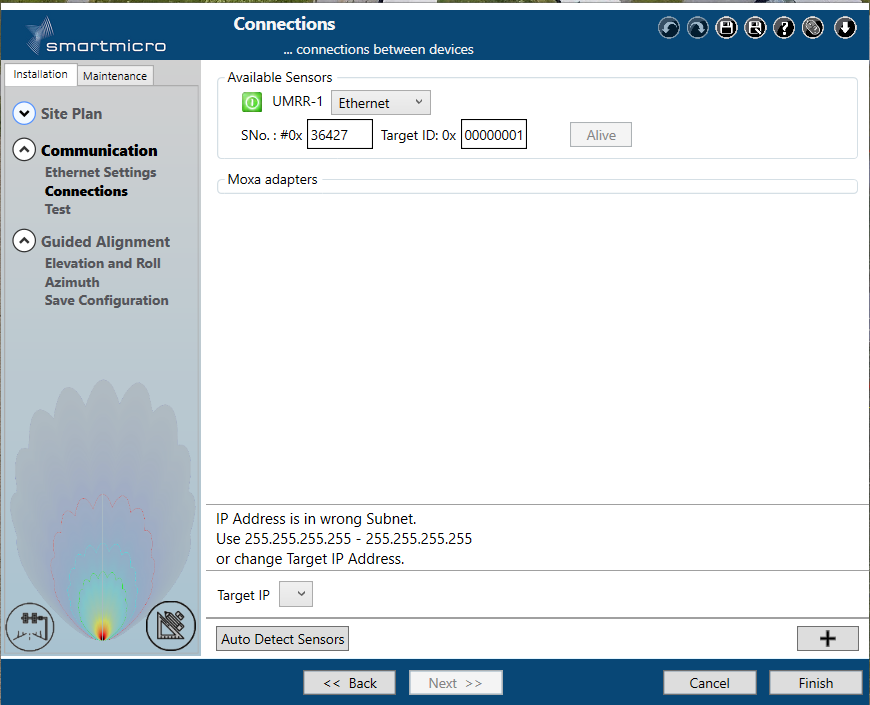Click the Finish button
The image size is (870, 705).
tap(816, 683)
